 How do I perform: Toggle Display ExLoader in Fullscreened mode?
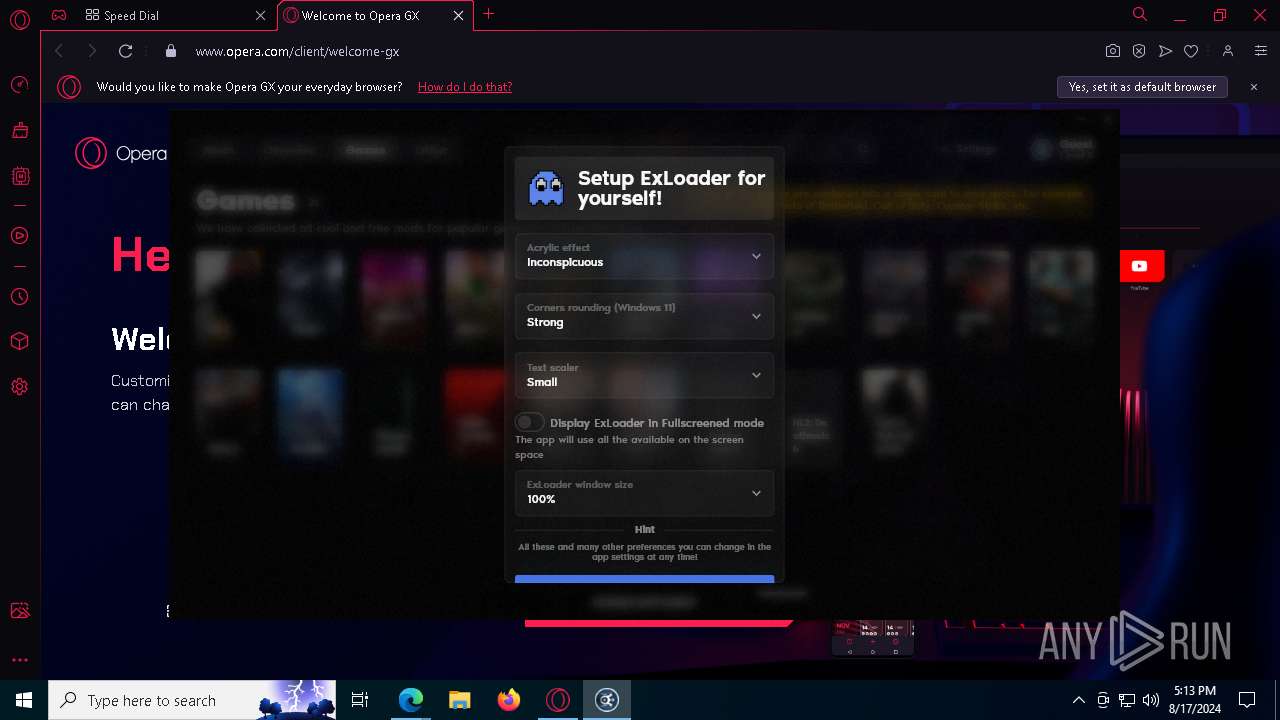(529, 423)
